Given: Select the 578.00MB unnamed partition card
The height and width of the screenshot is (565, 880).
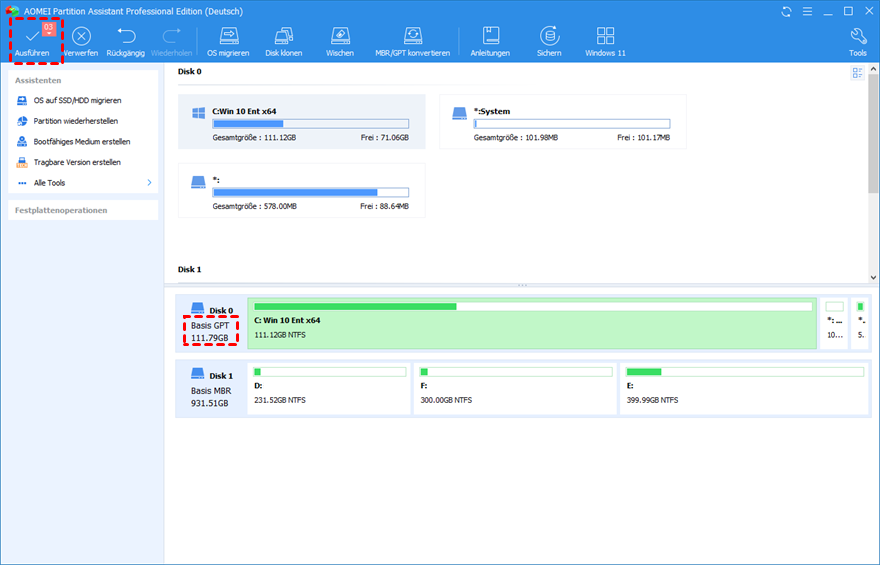Looking at the screenshot, I should (x=301, y=190).
